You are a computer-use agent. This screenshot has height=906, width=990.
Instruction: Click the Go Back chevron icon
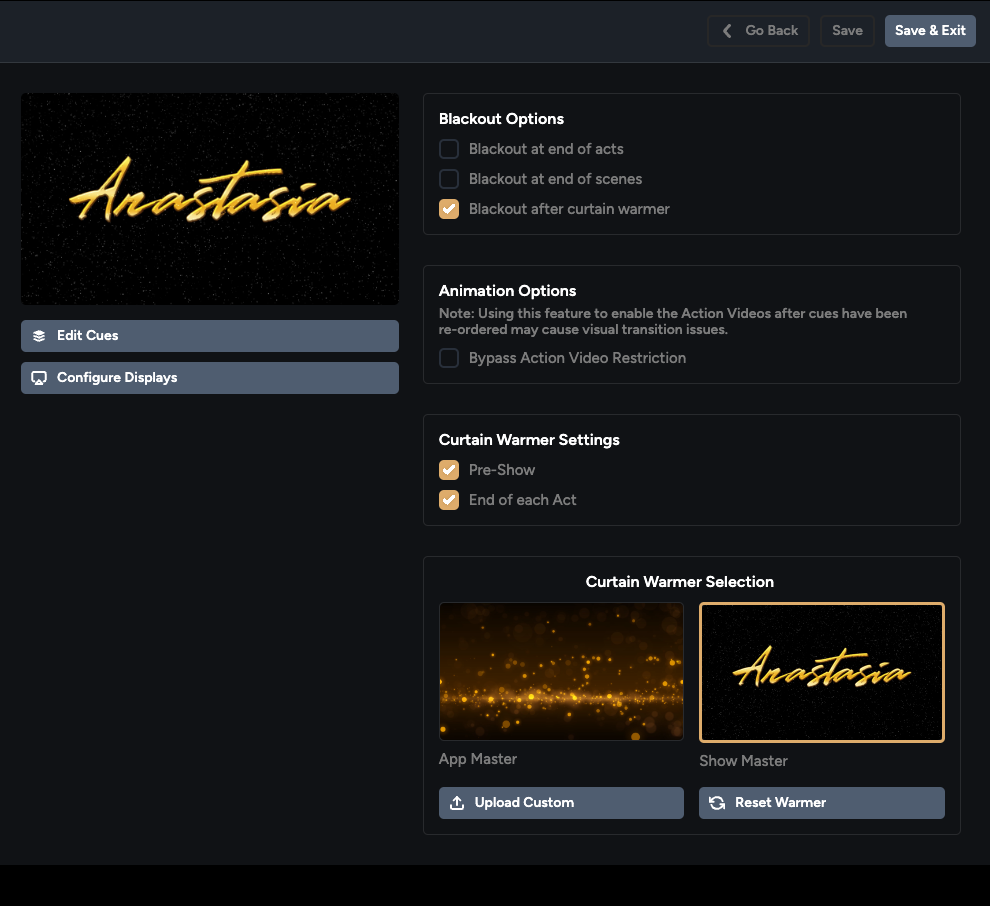(727, 31)
